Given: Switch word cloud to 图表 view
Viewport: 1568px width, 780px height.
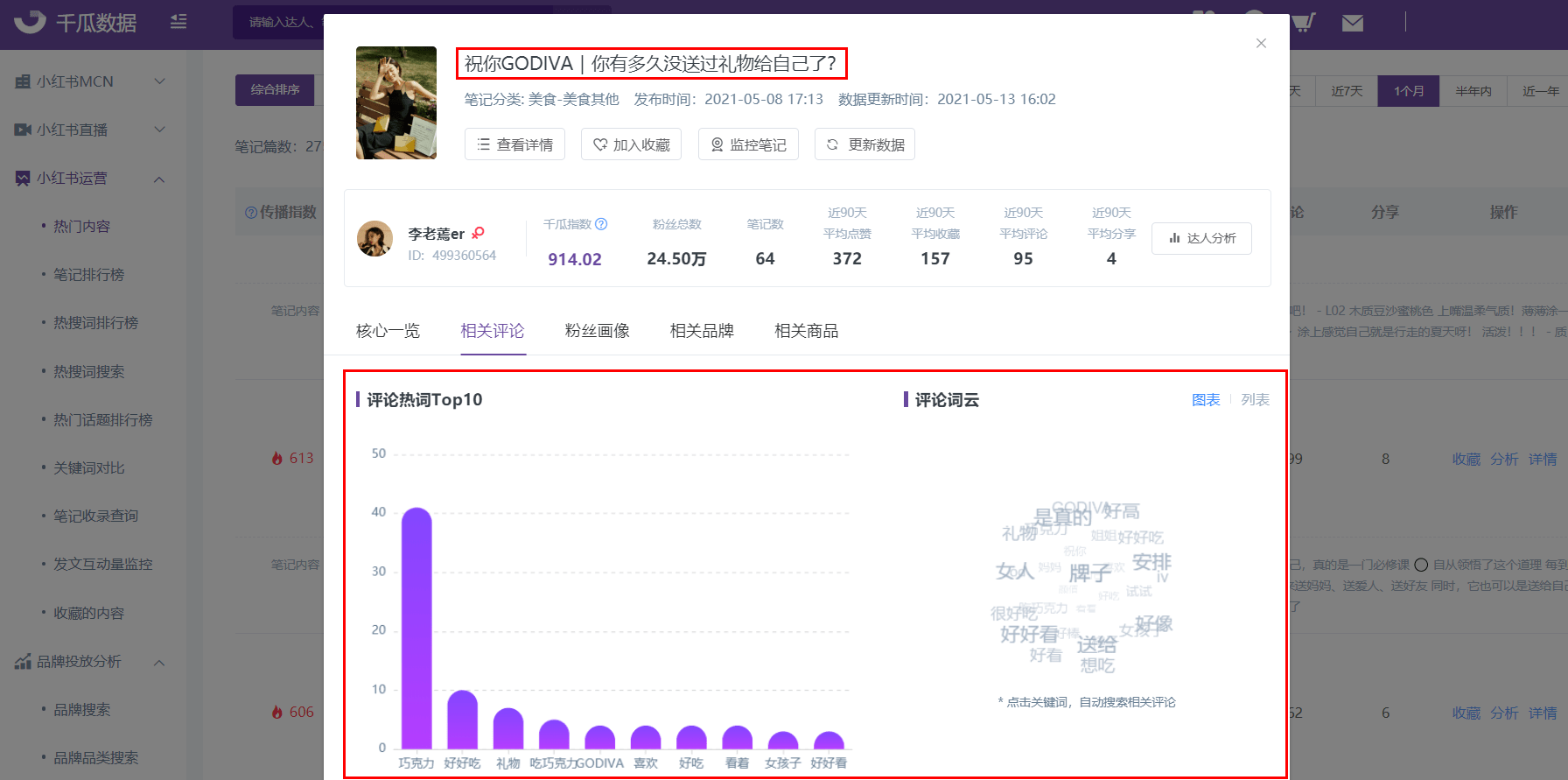Looking at the screenshot, I should tap(1206, 400).
